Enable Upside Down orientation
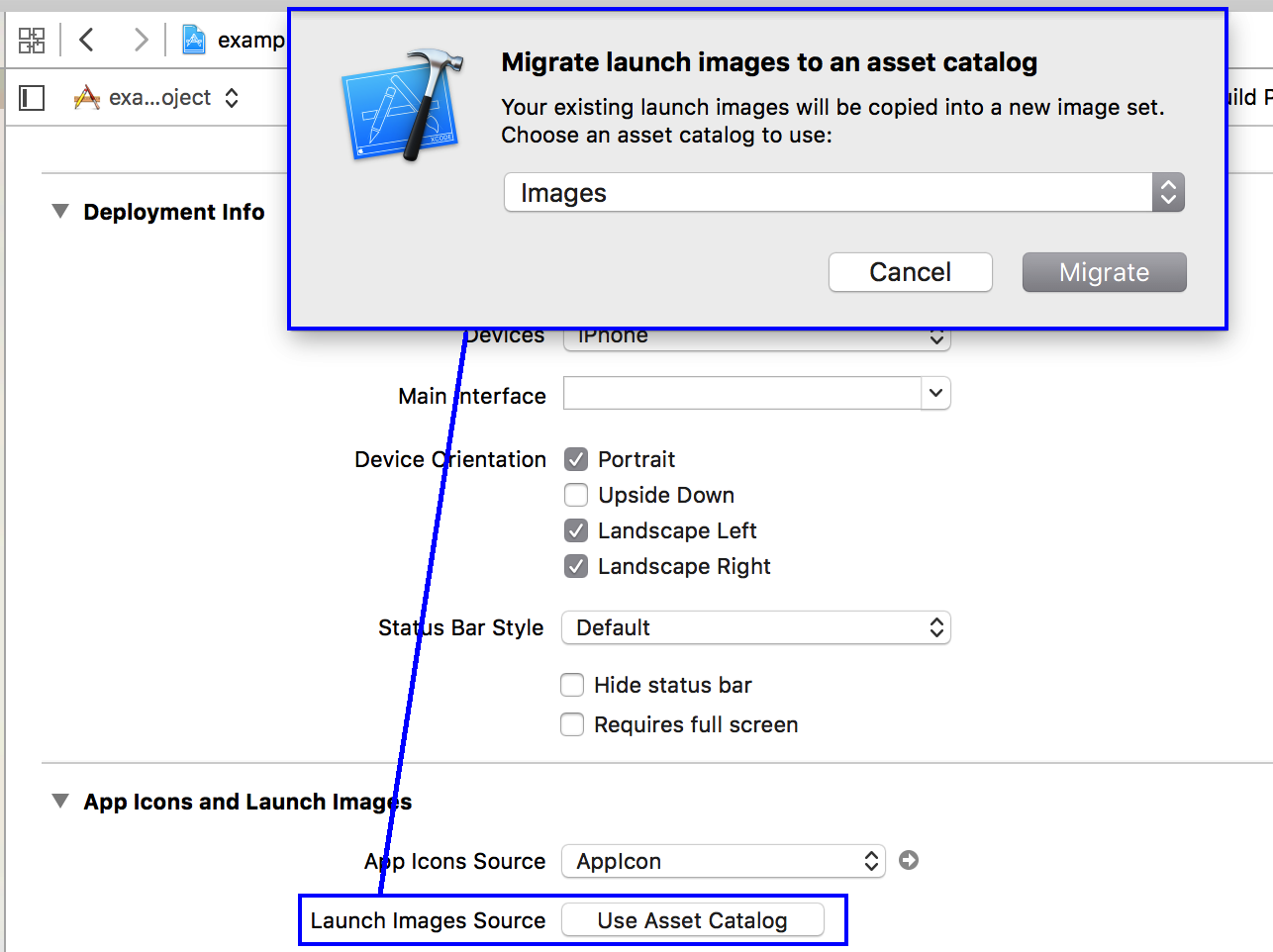Viewport: 1273px width, 952px height. (576, 495)
